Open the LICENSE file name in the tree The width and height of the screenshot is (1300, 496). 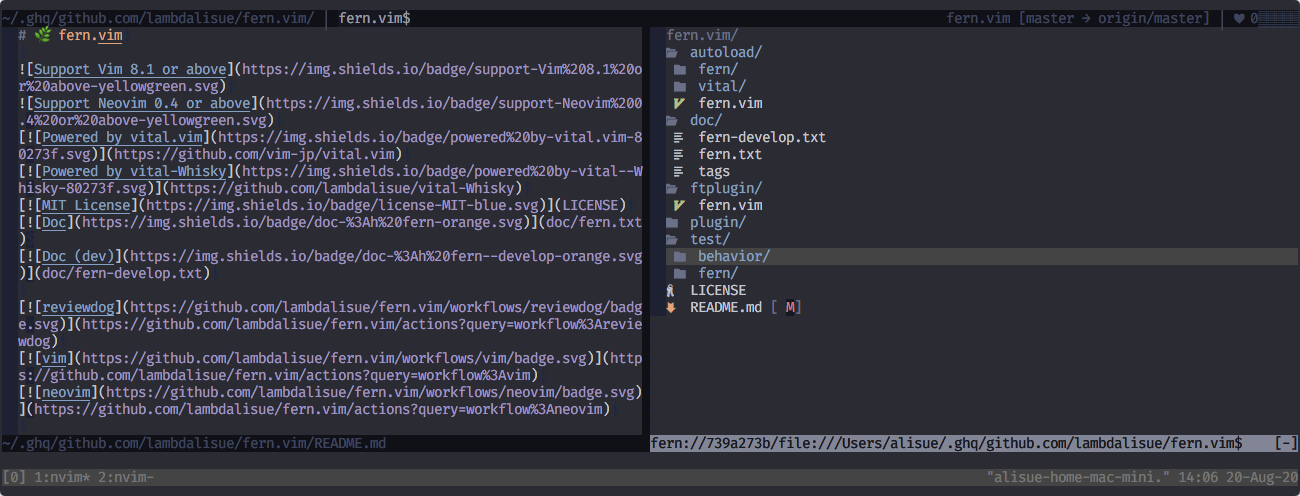click(718, 290)
